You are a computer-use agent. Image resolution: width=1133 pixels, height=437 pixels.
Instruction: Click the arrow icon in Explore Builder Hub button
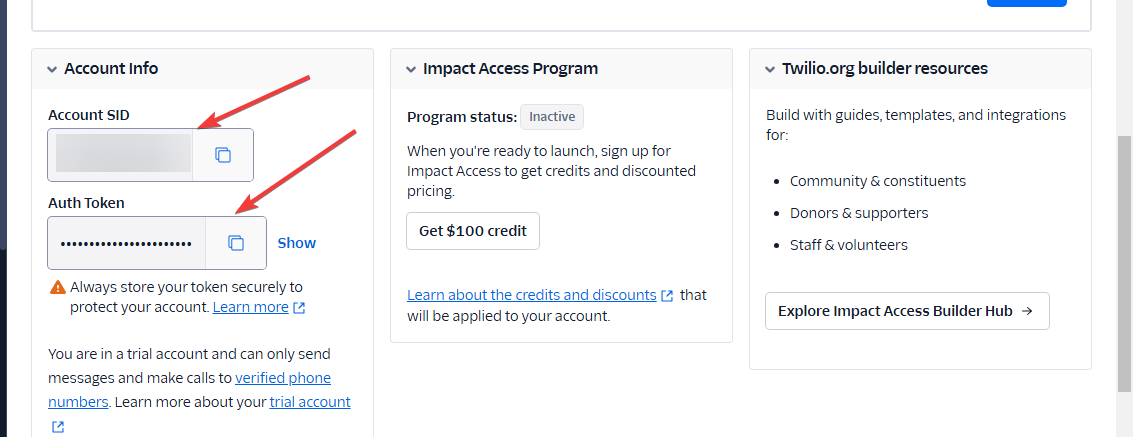1027,311
